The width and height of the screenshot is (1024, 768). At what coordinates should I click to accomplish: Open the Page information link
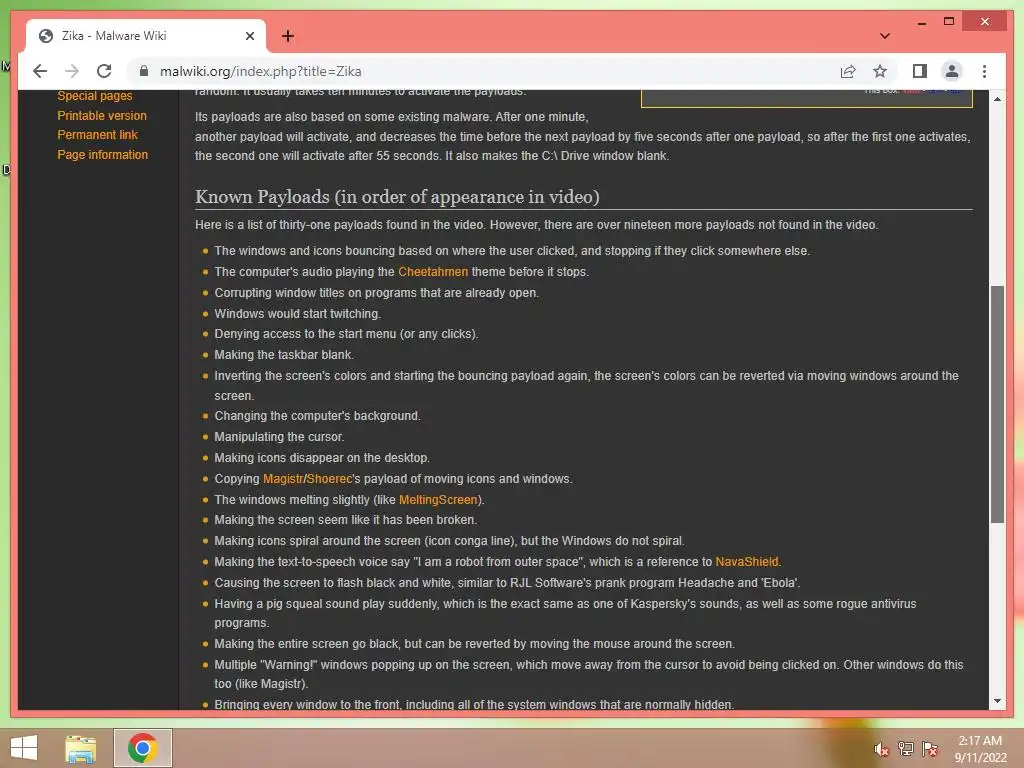(x=103, y=155)
